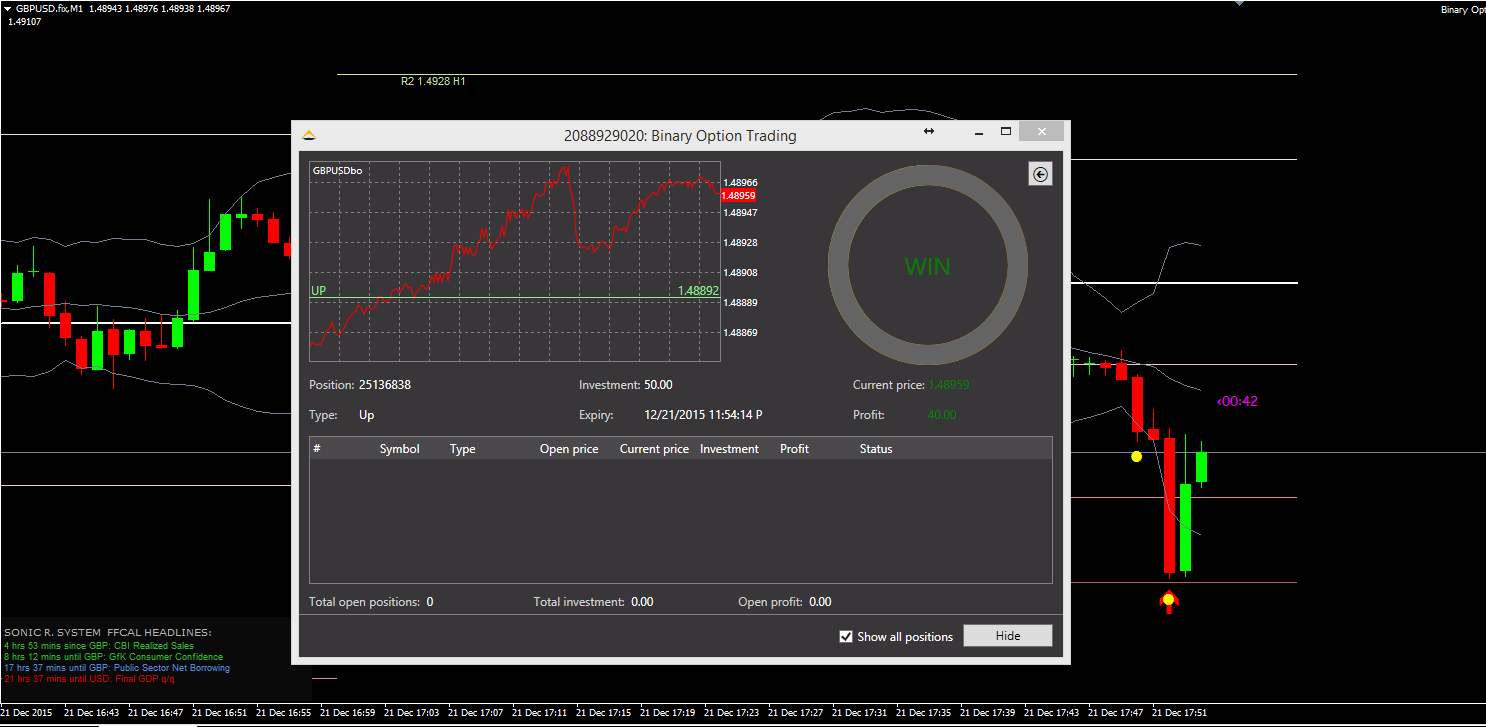Click the Investment value 50.00

[x=658, y=385]
